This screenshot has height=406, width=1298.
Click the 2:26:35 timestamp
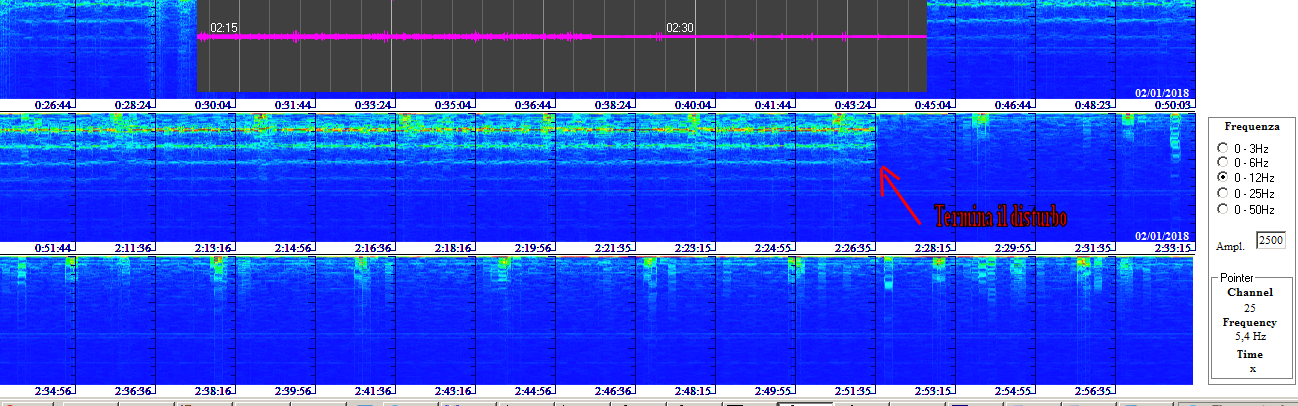tap(853, 247)
